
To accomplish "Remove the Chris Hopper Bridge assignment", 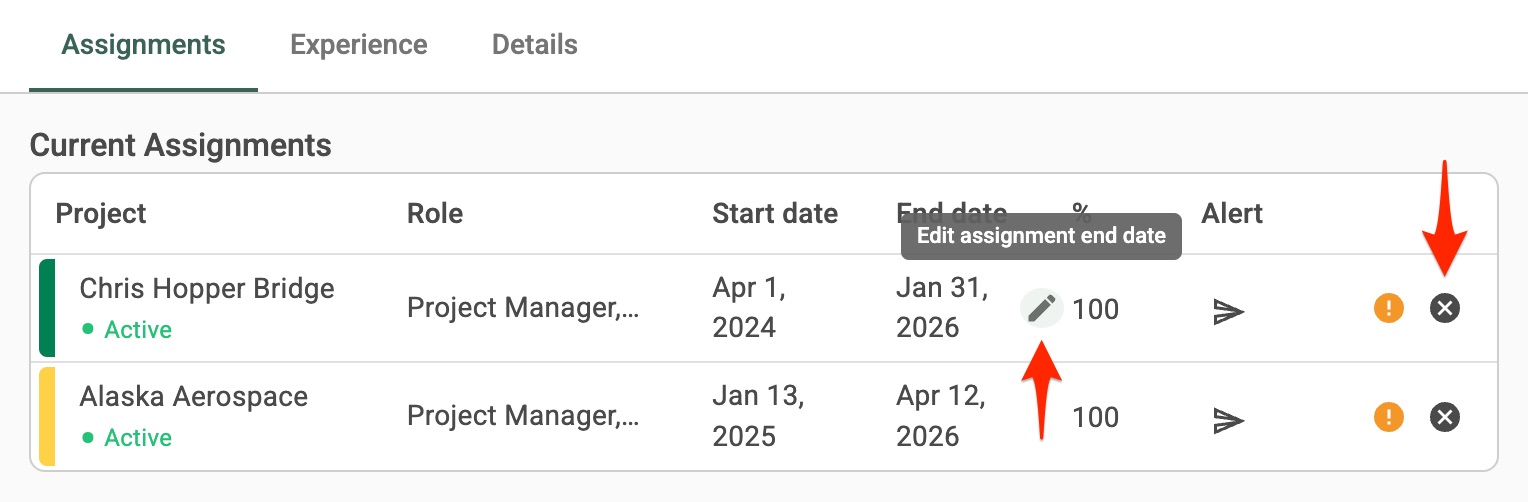I will 1444,308.
